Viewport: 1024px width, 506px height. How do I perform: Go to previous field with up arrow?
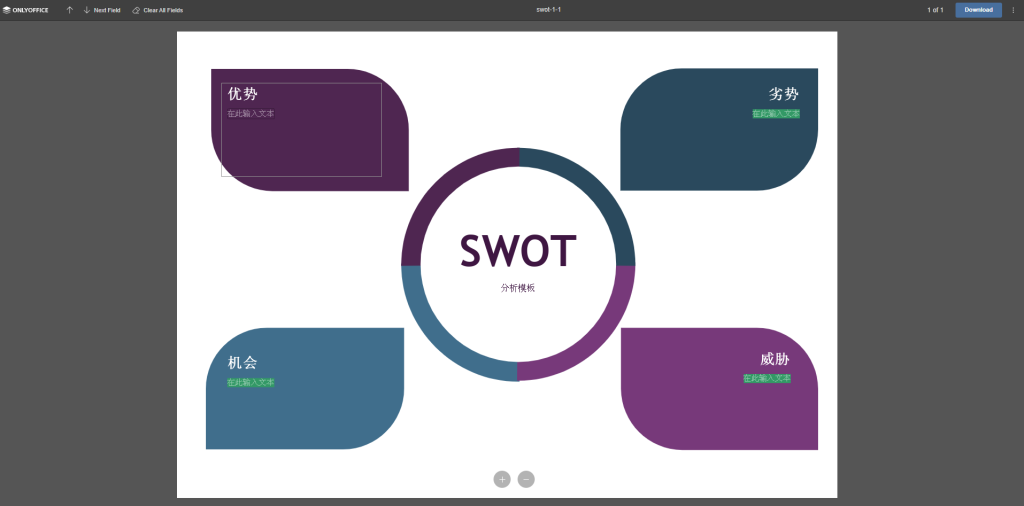(70, 10)
